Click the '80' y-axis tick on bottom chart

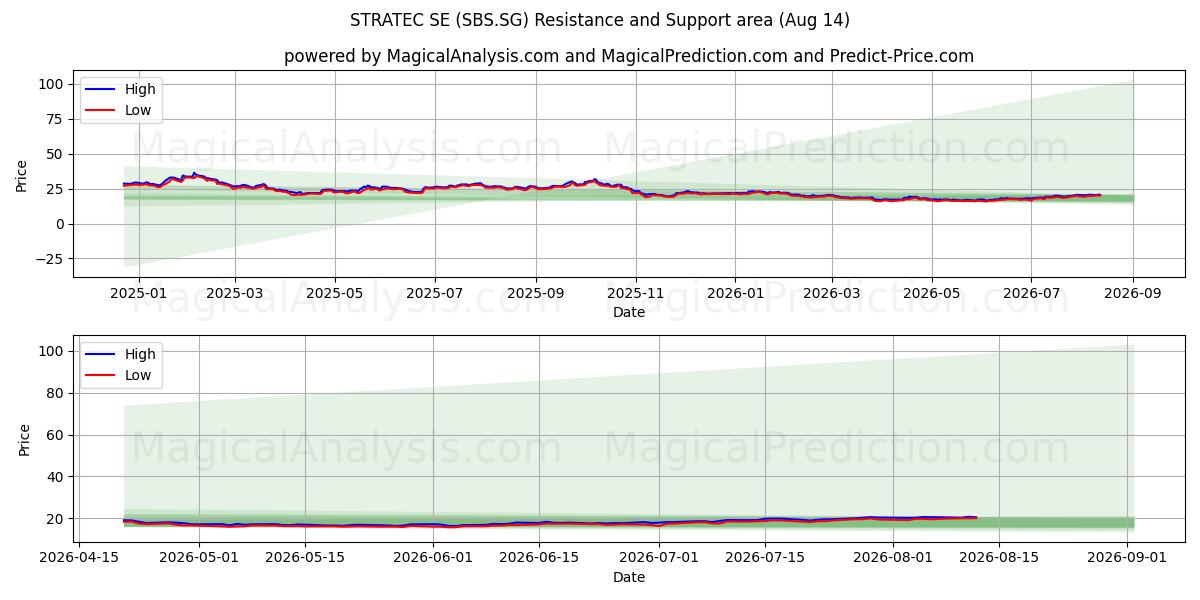click(57, 393)
